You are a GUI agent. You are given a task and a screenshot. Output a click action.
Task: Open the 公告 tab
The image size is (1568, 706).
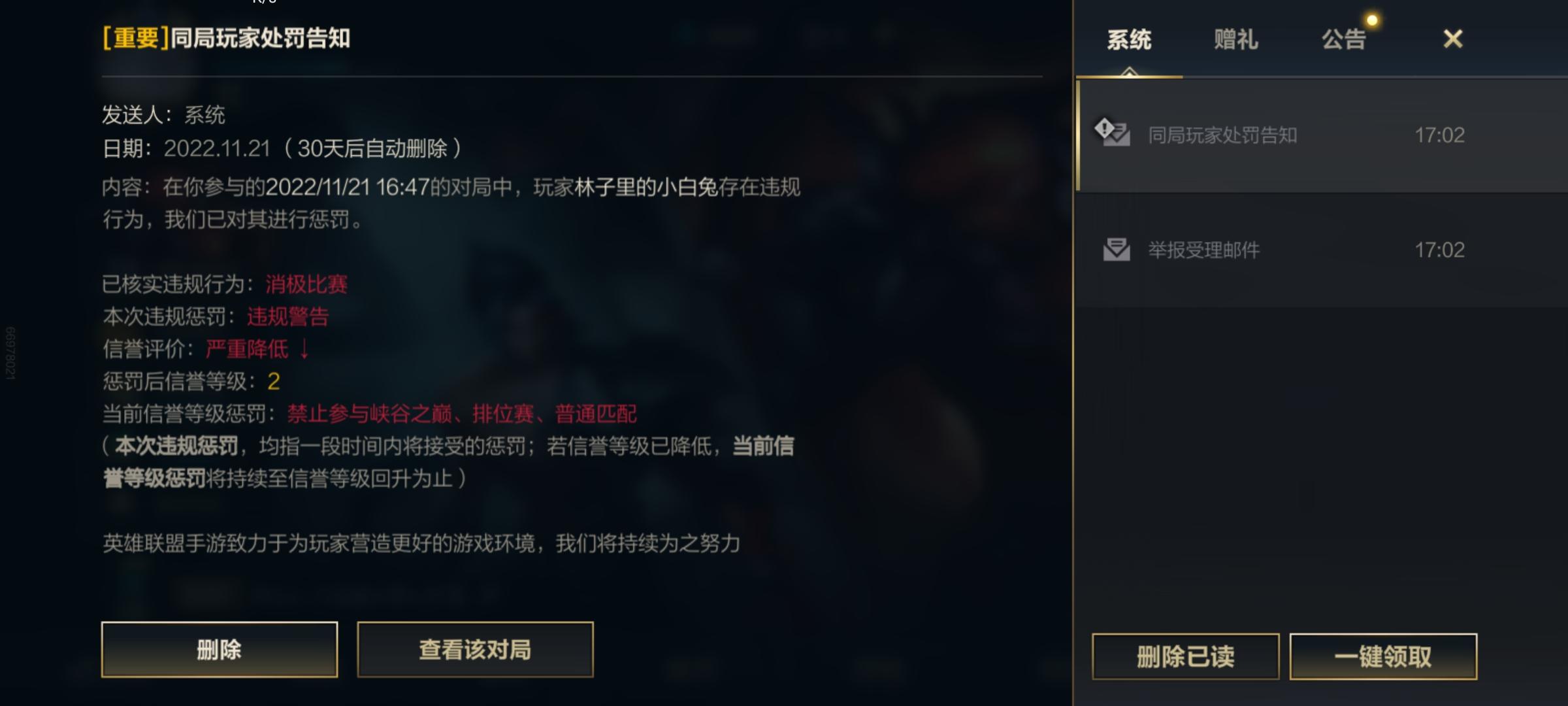tap(1344, 40)
